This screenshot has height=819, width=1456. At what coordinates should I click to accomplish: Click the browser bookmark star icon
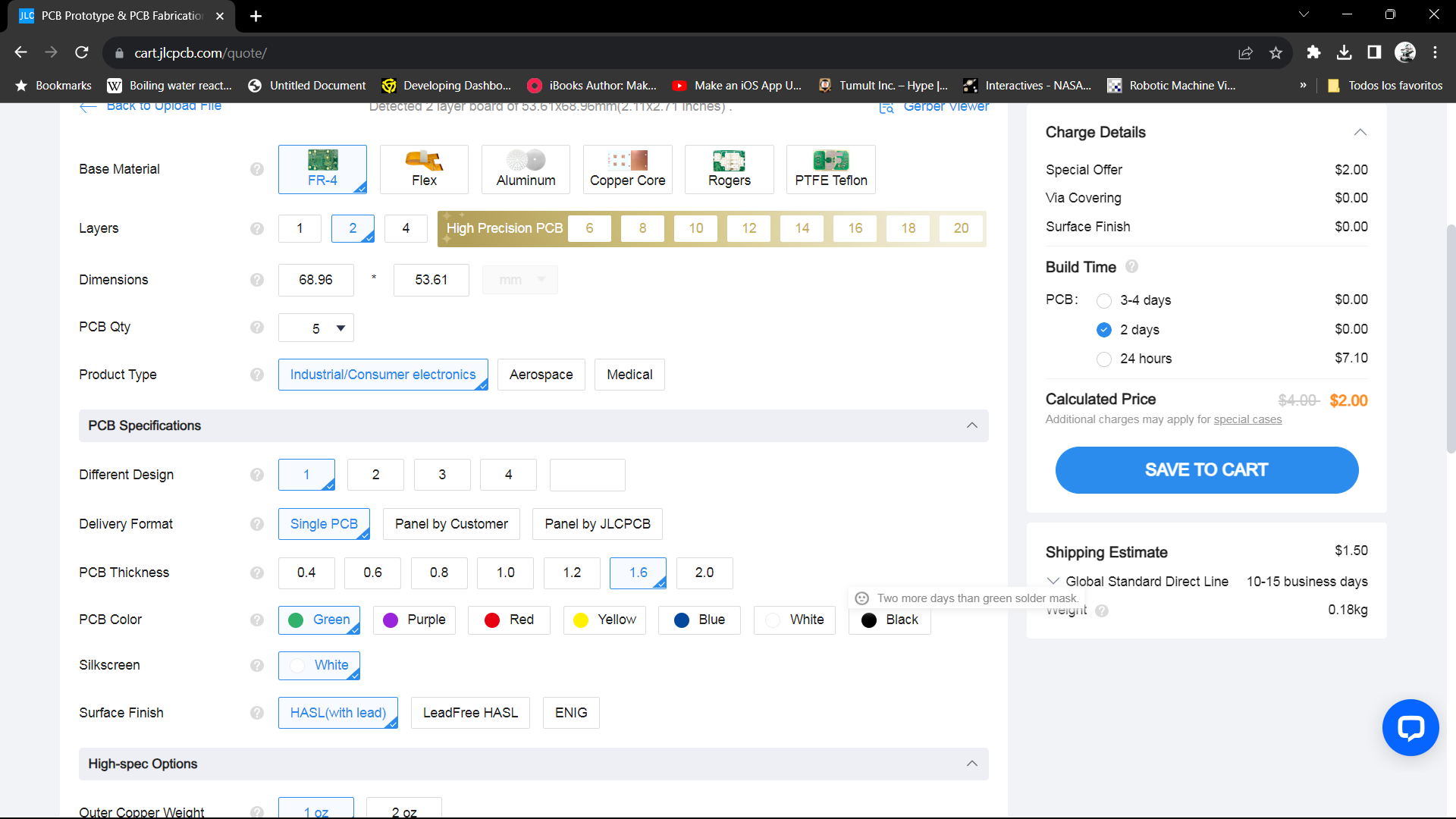click(1276, 53)
